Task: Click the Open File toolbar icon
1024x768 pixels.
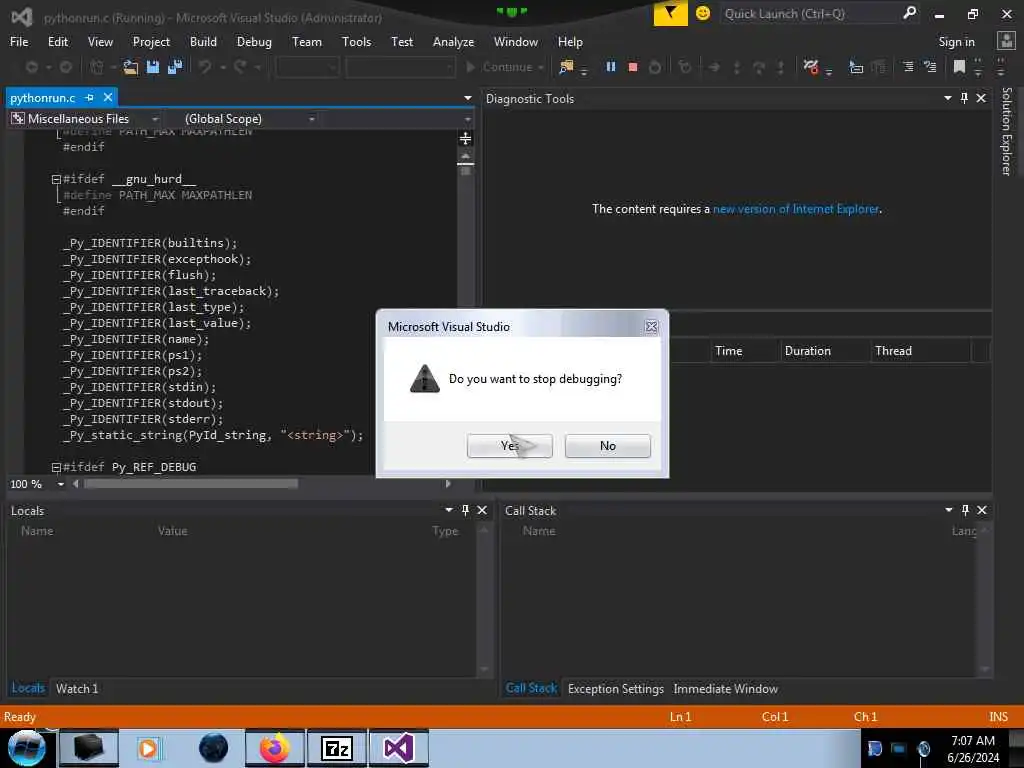Action: point(131,67)
